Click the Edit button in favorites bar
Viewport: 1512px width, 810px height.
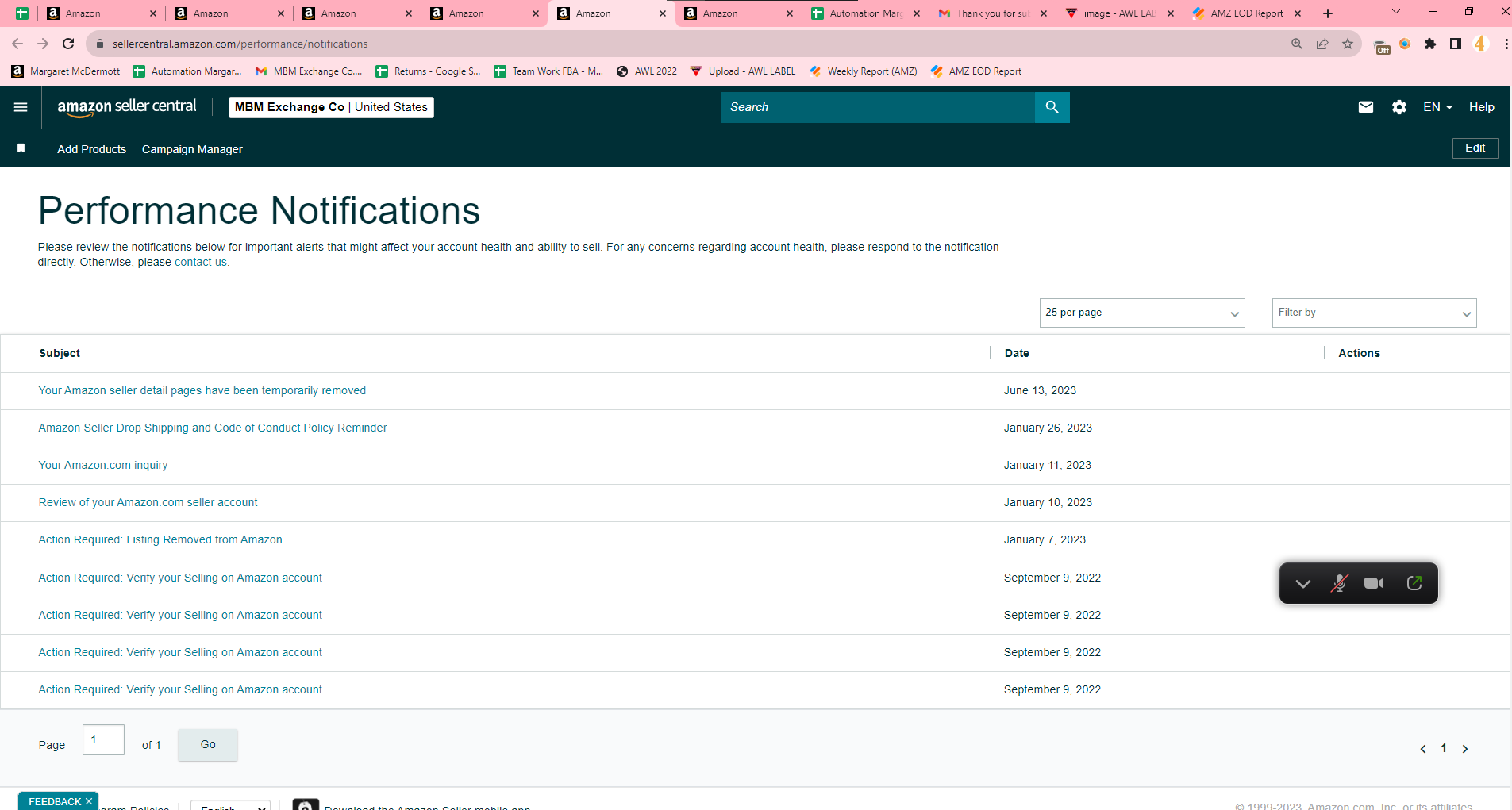(1475, 148)
